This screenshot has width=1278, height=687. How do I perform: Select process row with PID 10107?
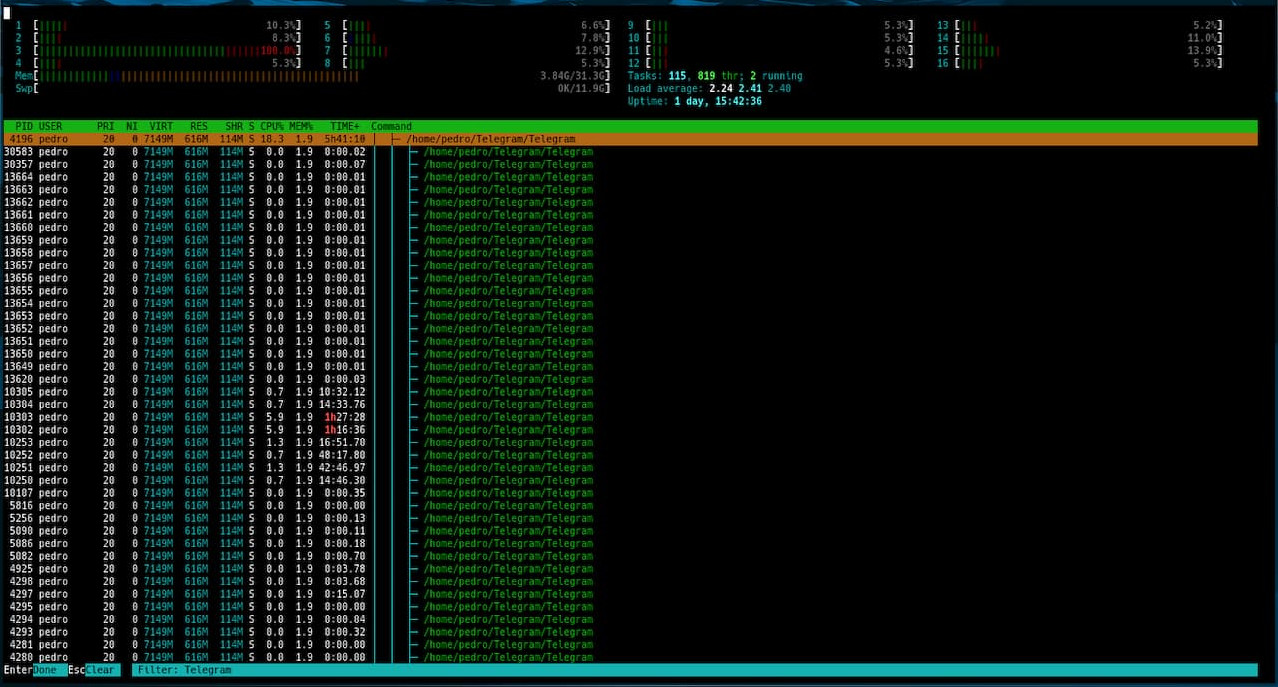pos(630,493)
